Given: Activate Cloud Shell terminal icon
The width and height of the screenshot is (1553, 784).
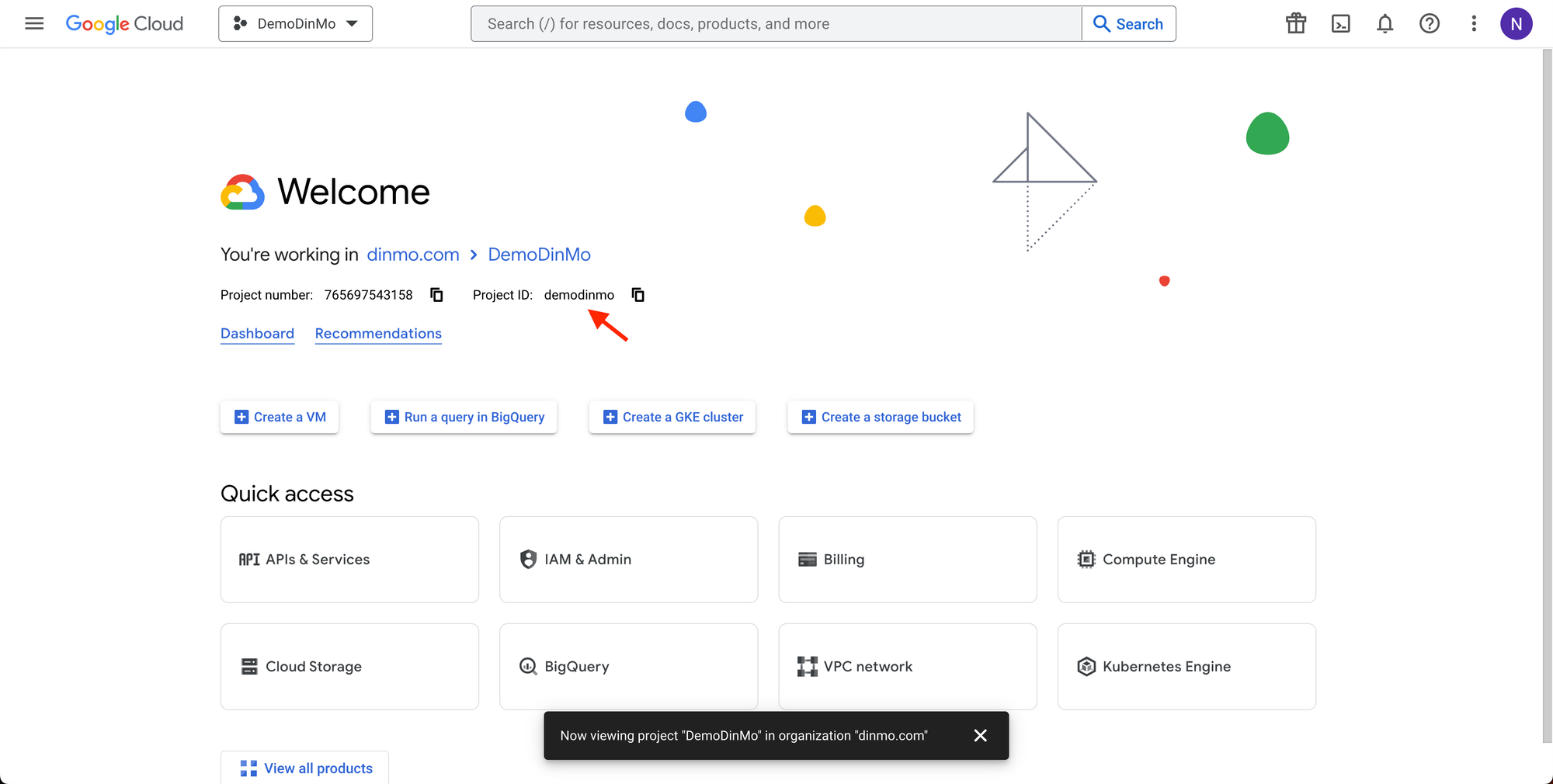Looking at the screenshot, I should (1340, 23).
